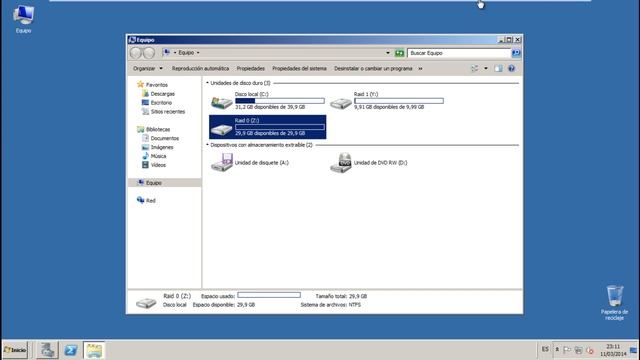Viewport: 640px width, 360px height.
Task: Click the C: drive usage bar
Action: [x=280, y=100]
